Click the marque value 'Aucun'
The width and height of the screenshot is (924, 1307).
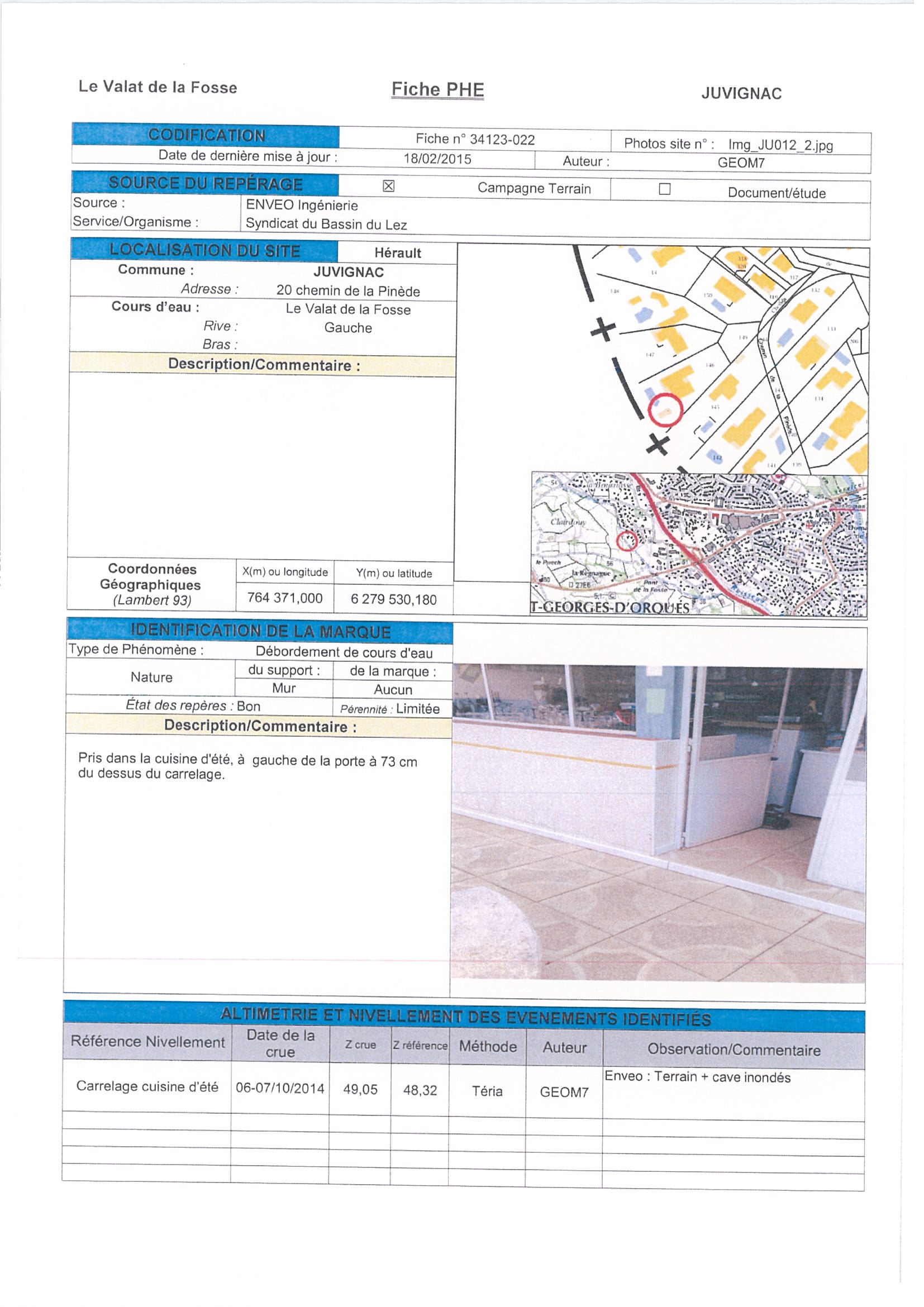coord(393,689)
